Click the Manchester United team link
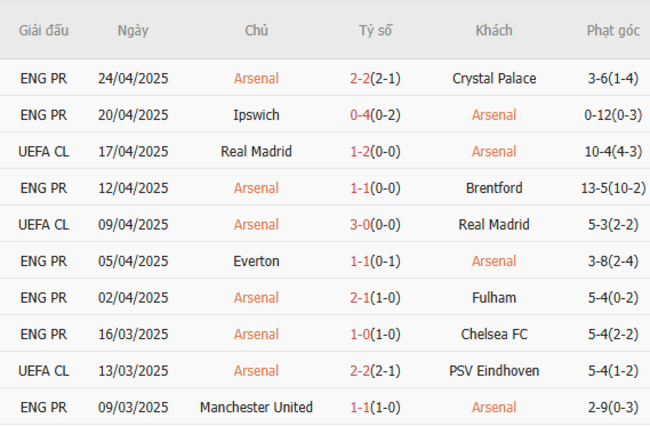 256,408
